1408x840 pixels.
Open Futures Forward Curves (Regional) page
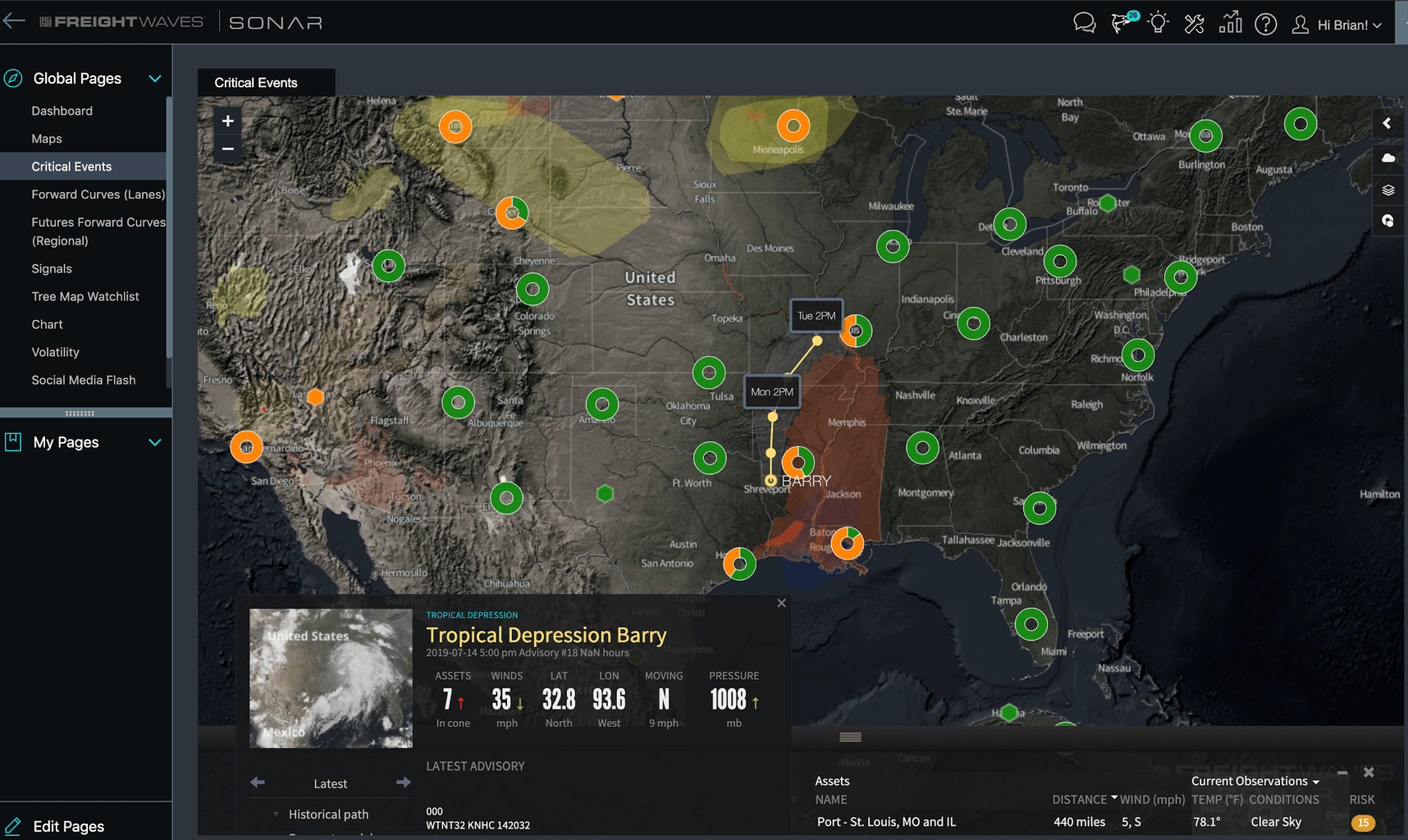[x=98, y=231]
